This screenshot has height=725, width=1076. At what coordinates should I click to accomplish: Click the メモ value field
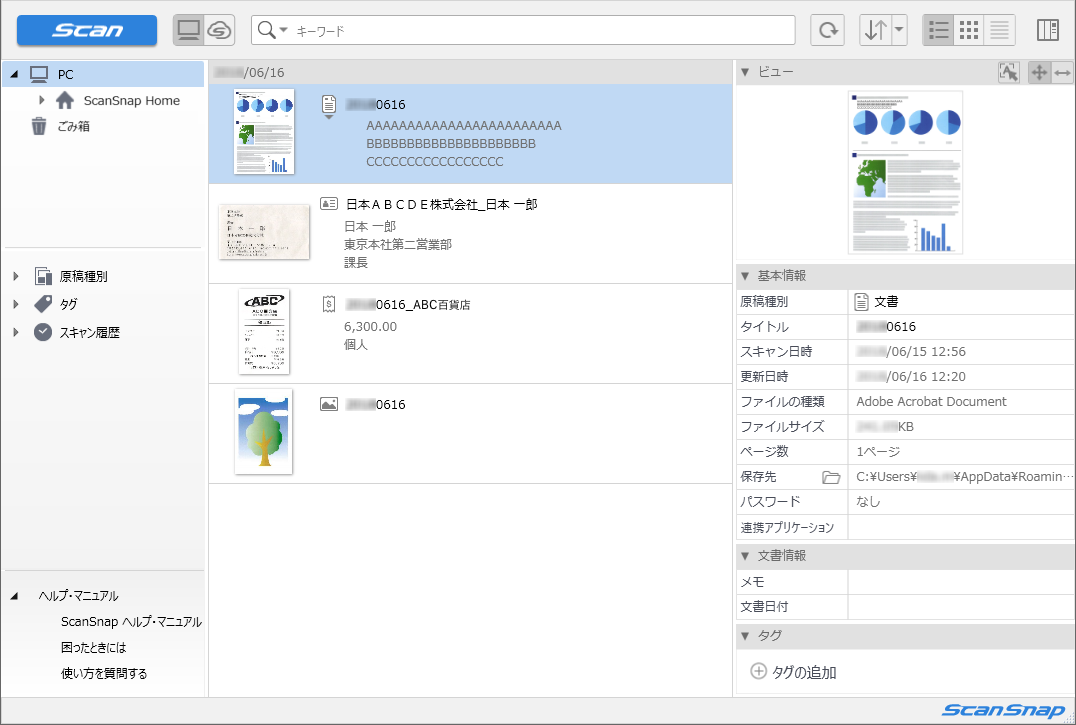[x=961, y=582]
